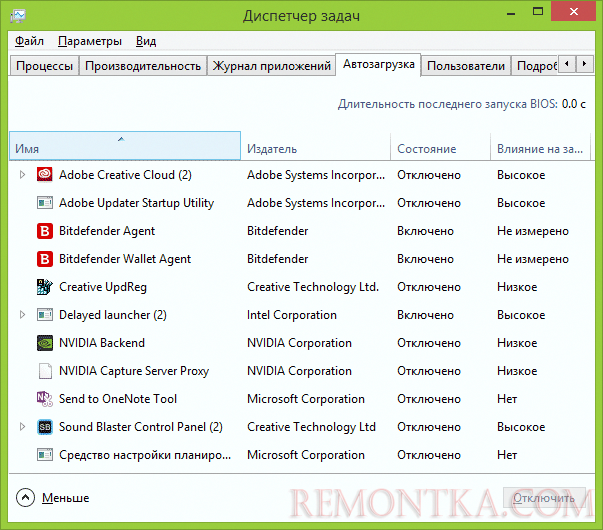Click the Bitdefender Wallet Agent icon
603x530 pixels.
[x=45, y=259]
